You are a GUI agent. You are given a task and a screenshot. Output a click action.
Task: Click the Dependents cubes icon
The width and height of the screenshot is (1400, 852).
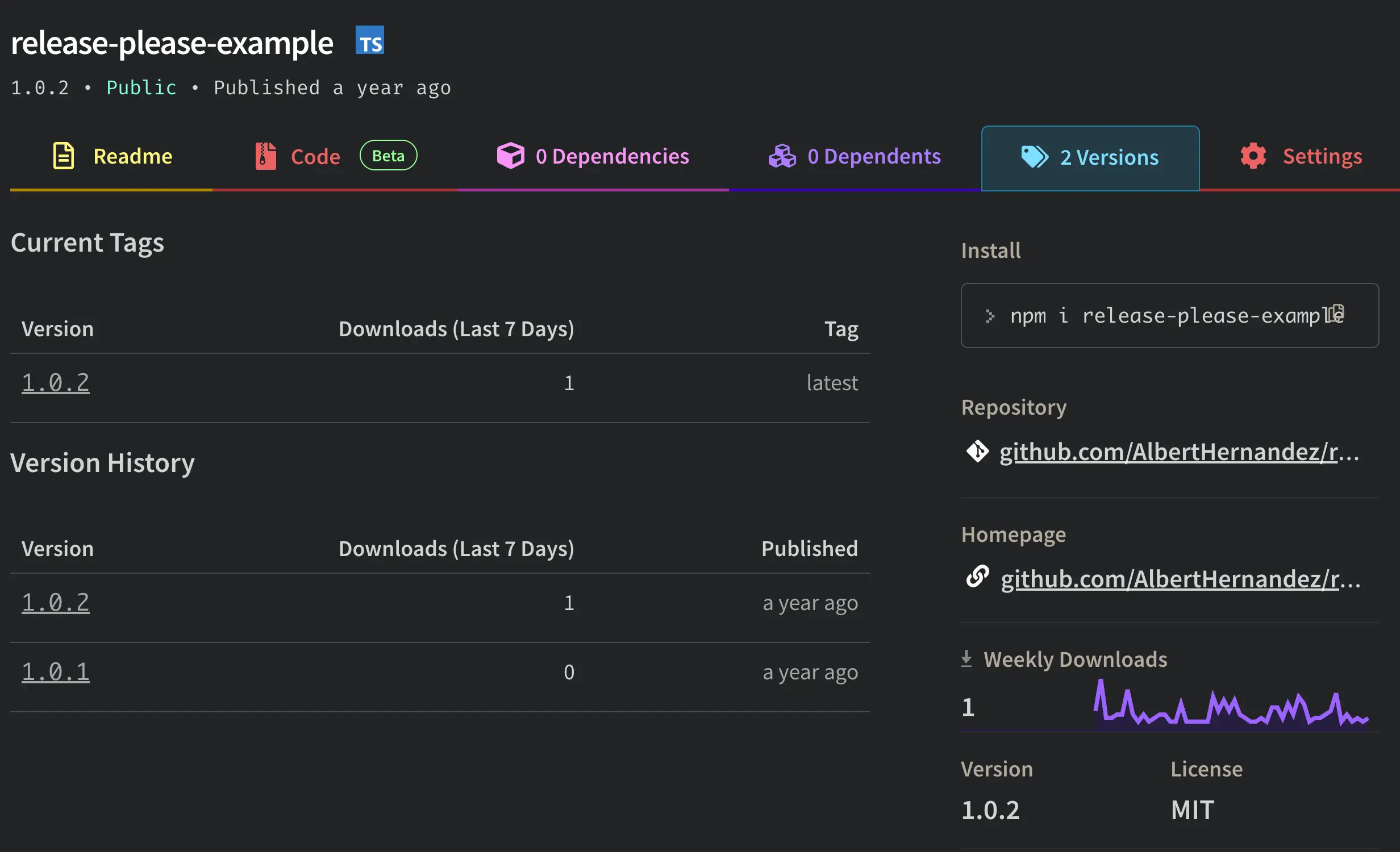(782, 156)
